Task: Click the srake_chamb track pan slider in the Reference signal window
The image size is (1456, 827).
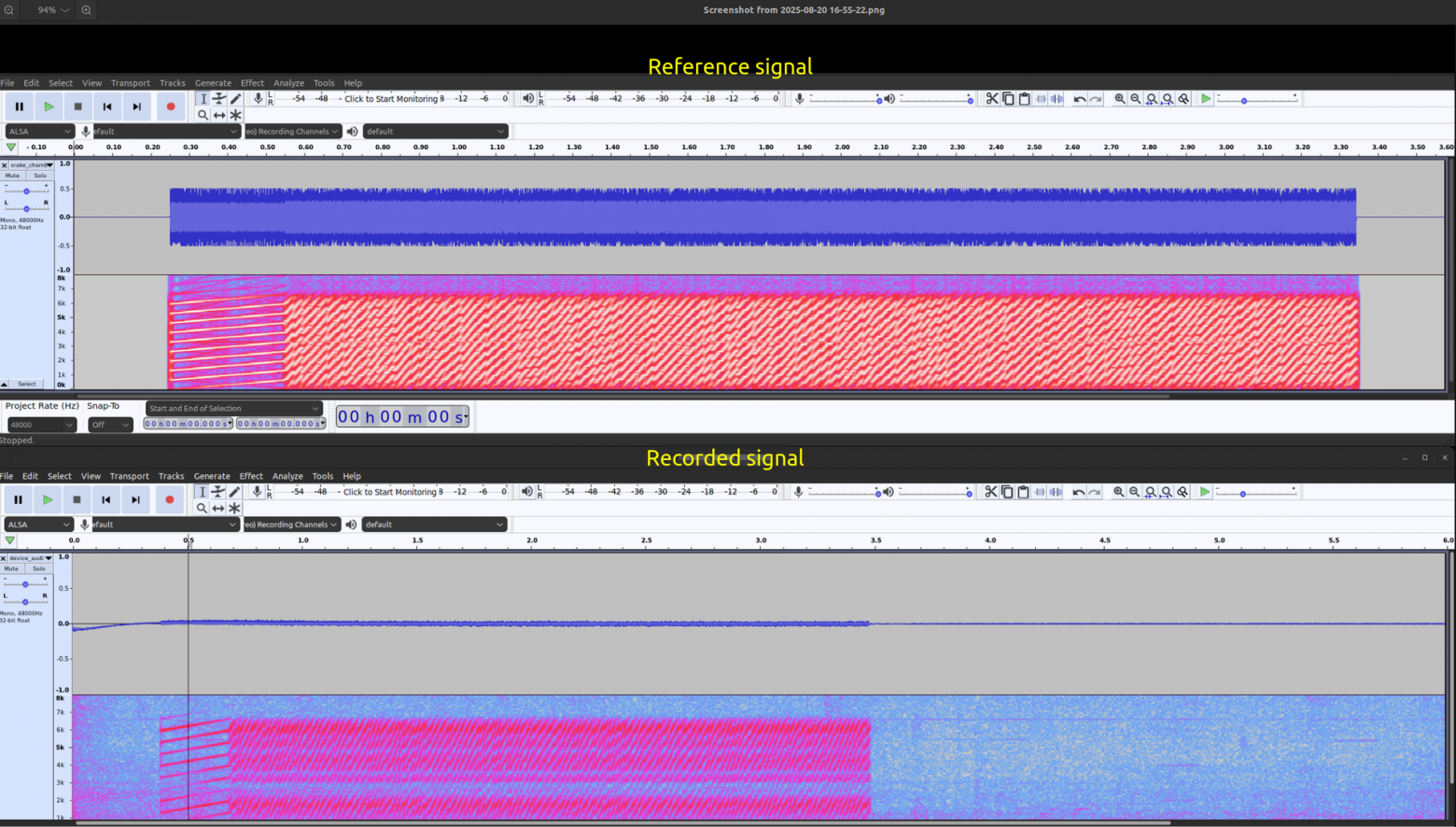Action: click(x=26, y=208)
